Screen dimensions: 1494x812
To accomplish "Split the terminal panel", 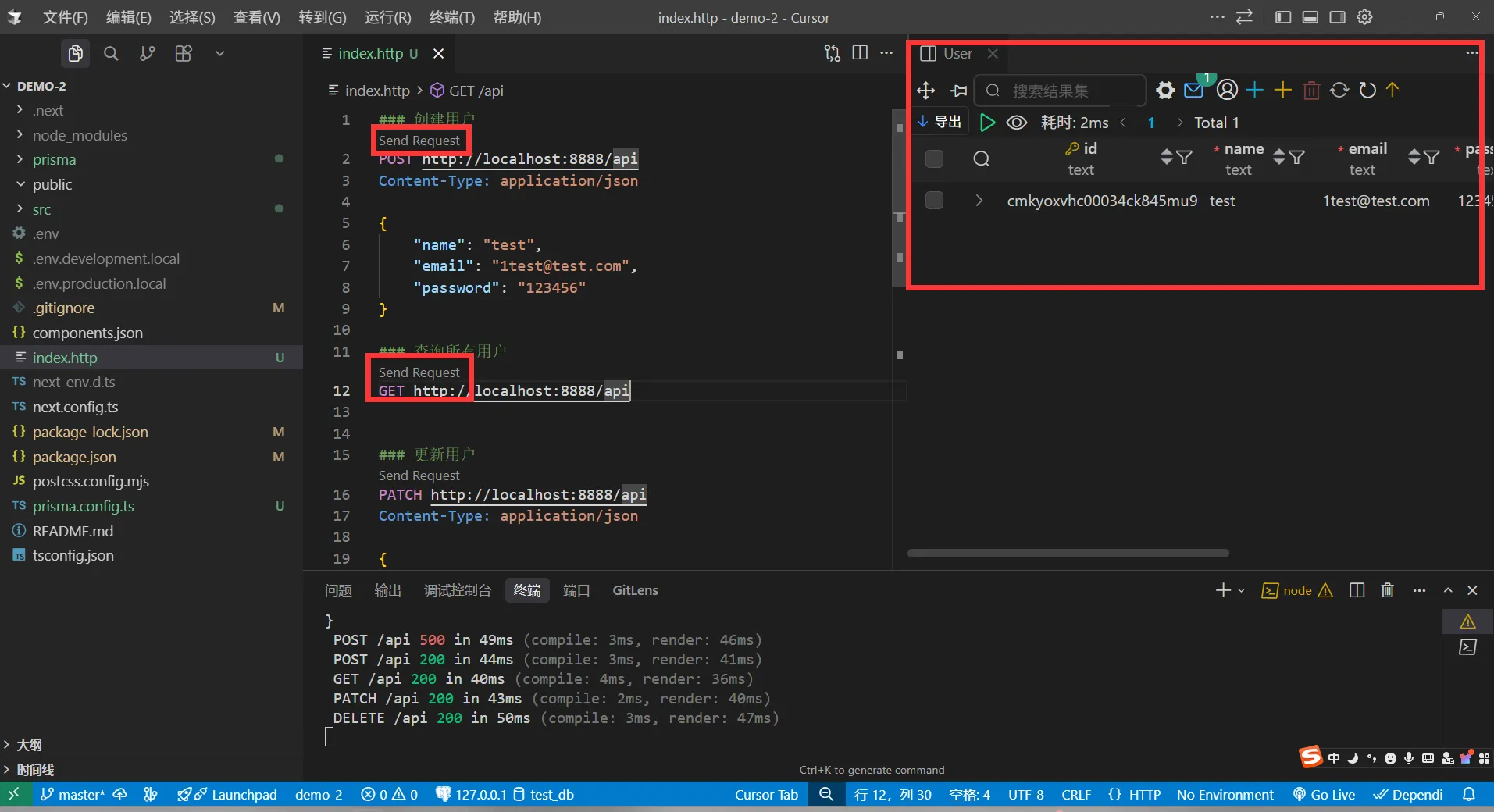I will click(1357, 591).
